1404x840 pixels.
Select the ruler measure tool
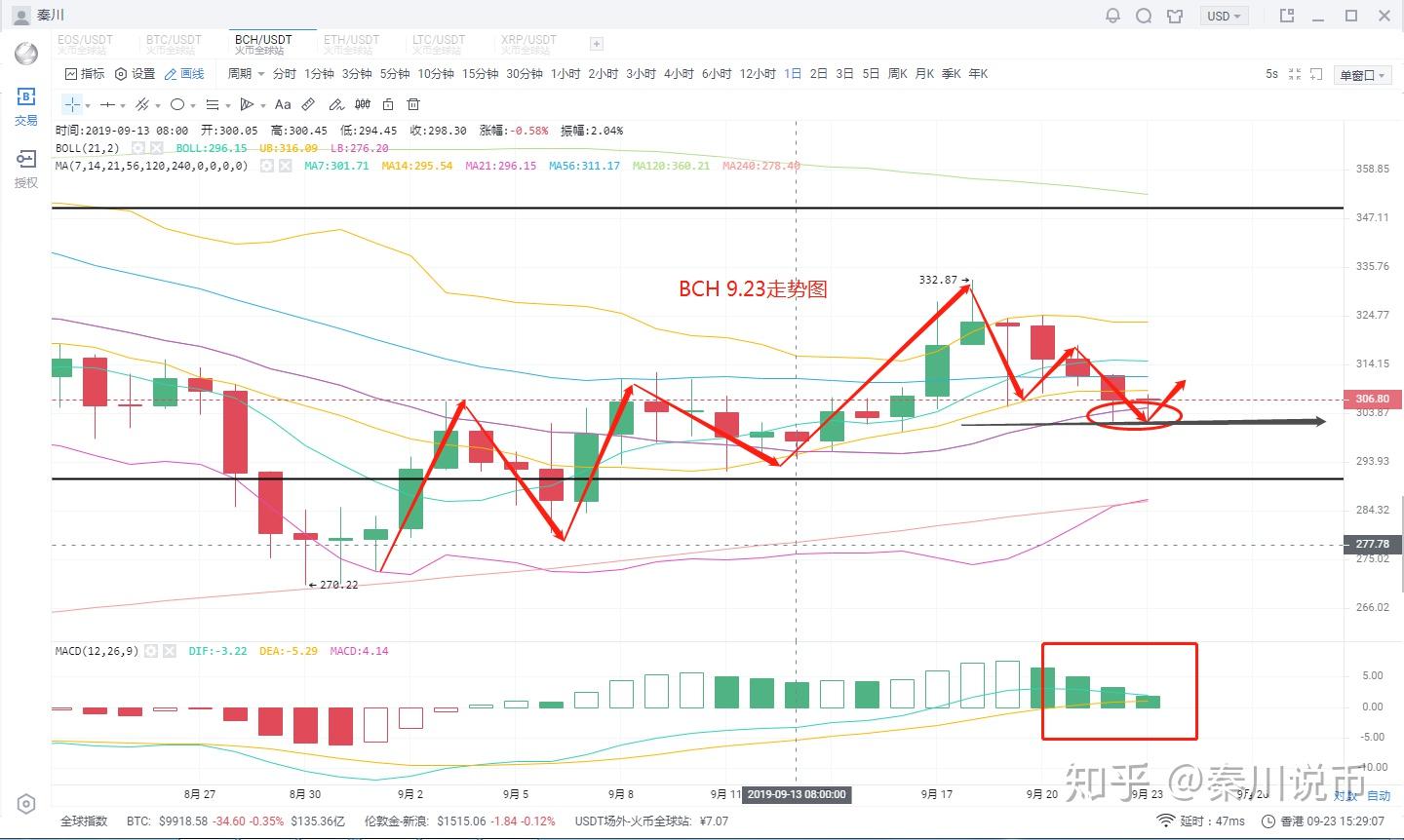[308, 104]
